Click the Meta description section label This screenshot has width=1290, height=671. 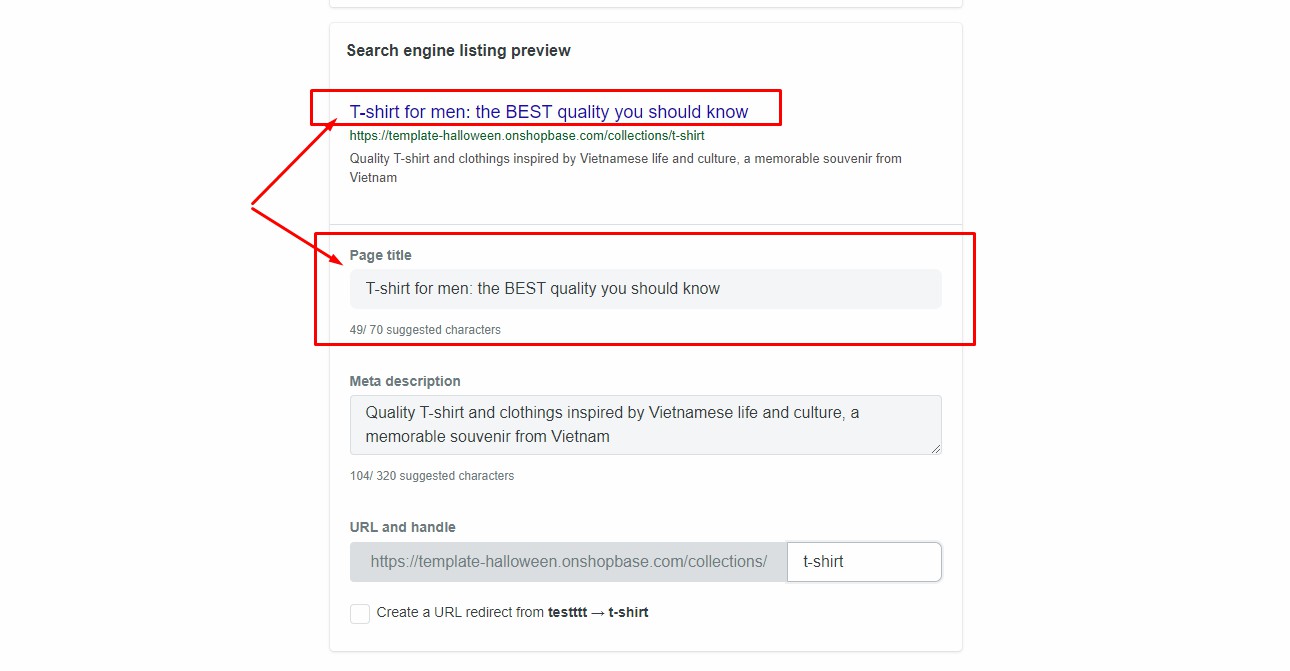pos(404,381)
